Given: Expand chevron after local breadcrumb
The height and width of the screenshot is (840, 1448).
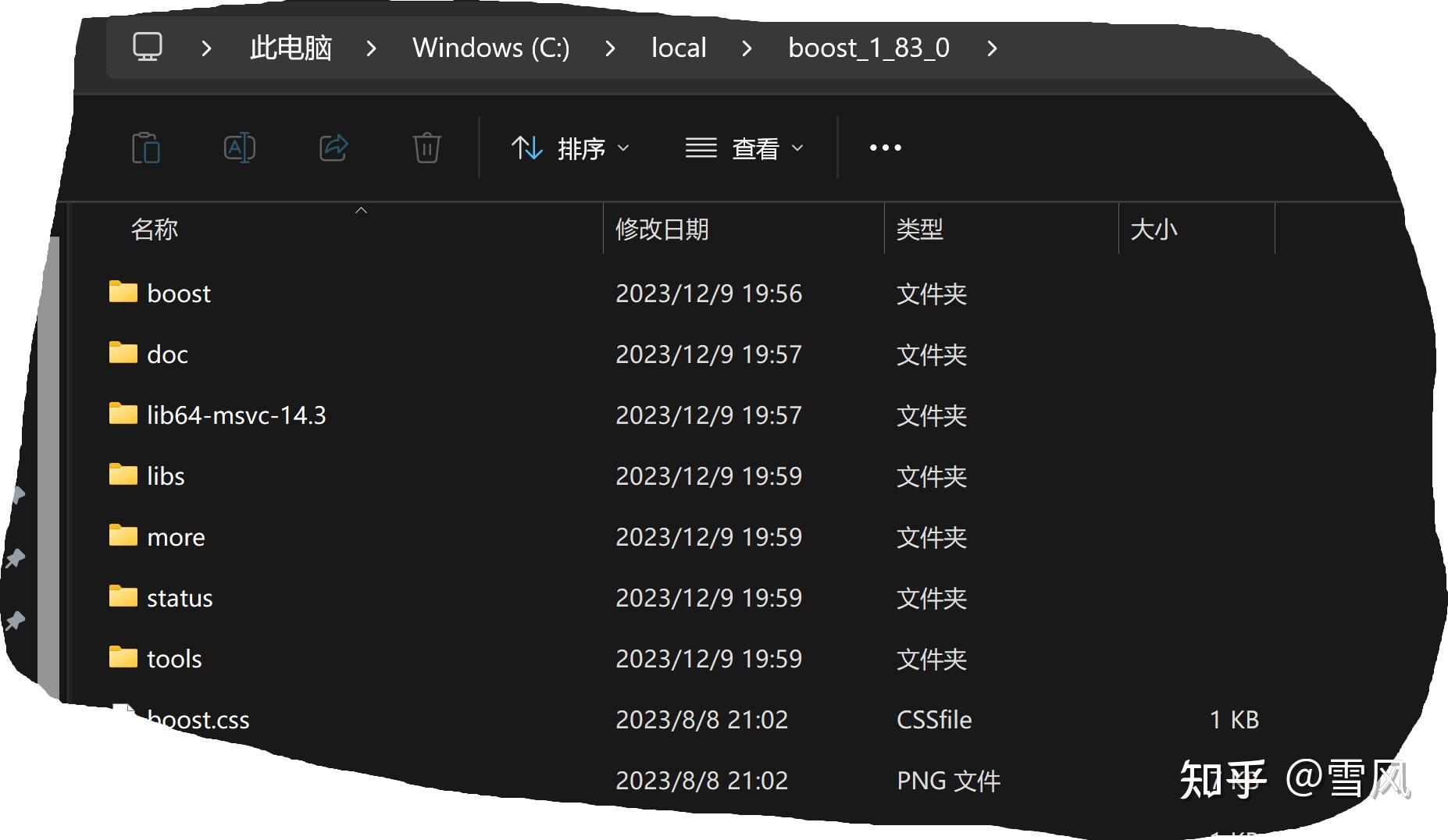Looking at the screenshot, I should click(747, 48).
